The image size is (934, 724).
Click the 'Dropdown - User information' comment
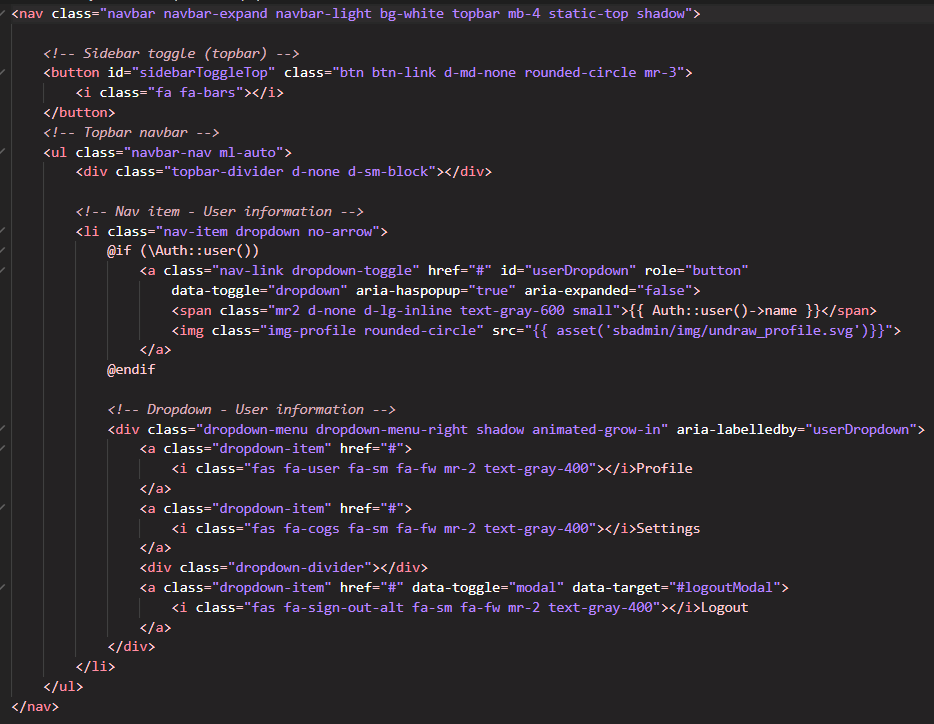click(x=251, y=409)
